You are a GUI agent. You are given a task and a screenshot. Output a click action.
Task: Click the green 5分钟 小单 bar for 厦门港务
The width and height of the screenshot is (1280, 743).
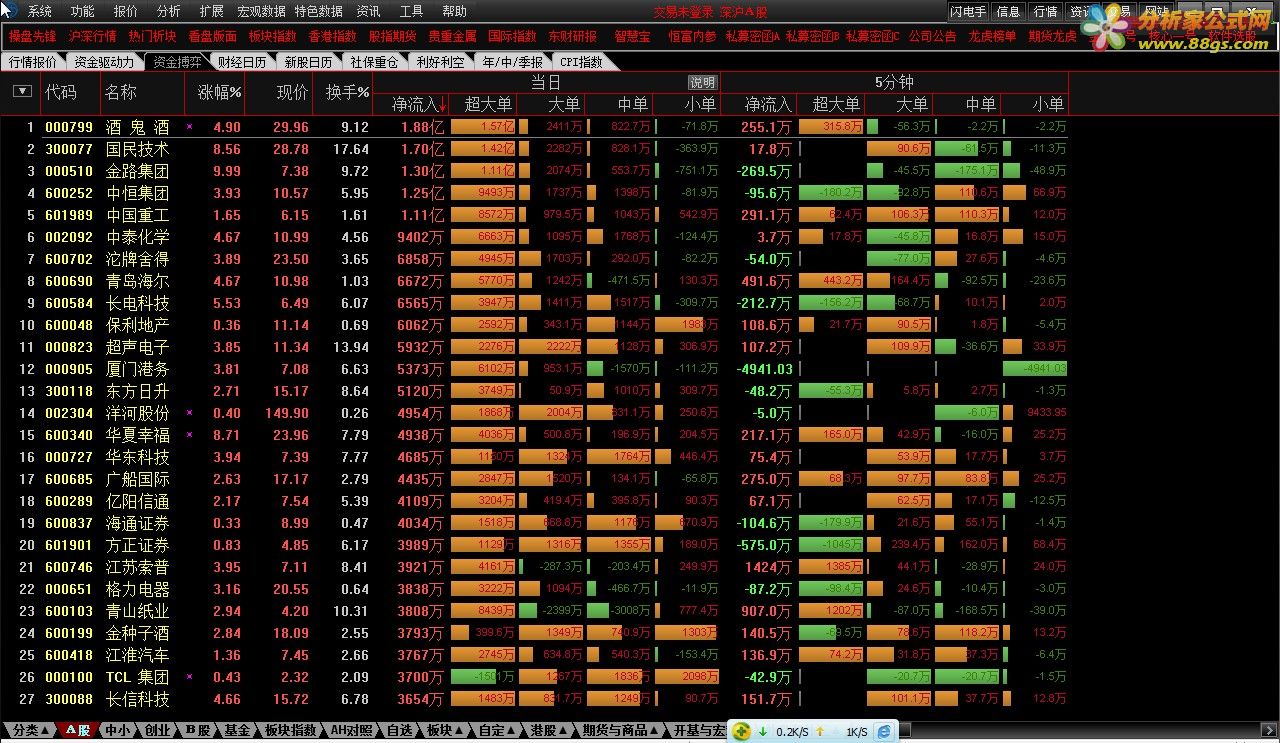pos(1035,369)
